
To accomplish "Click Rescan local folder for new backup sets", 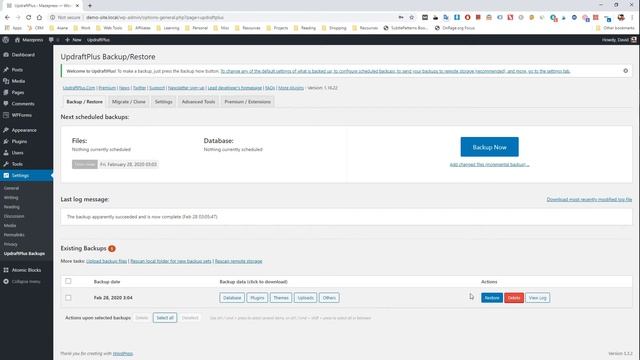I will tap(171, 261).
